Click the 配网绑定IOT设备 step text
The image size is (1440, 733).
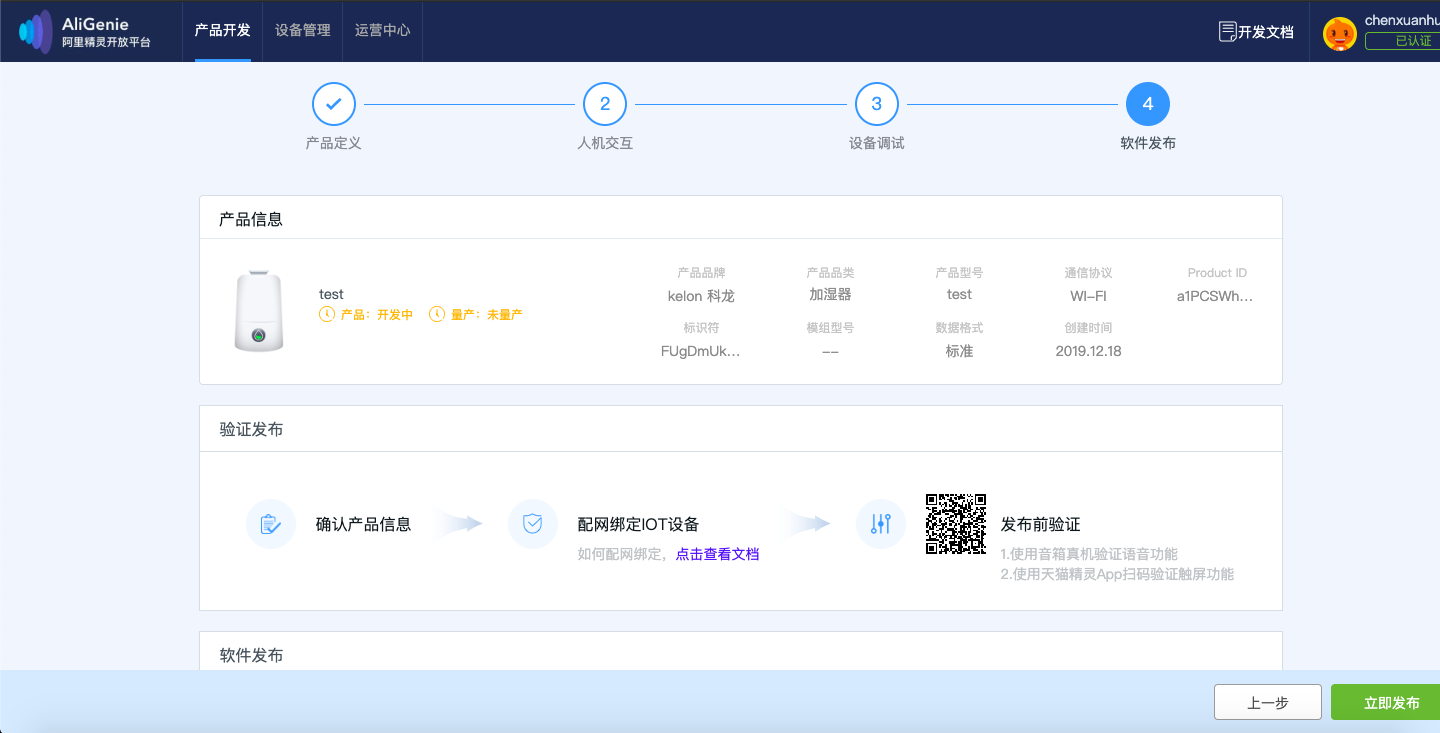[x=638, y=524]
